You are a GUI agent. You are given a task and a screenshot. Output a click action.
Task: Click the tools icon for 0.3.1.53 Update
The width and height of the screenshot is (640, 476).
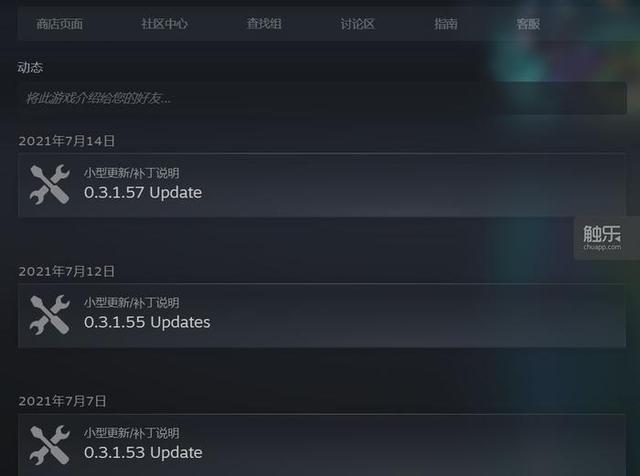(x=50, y=445)
